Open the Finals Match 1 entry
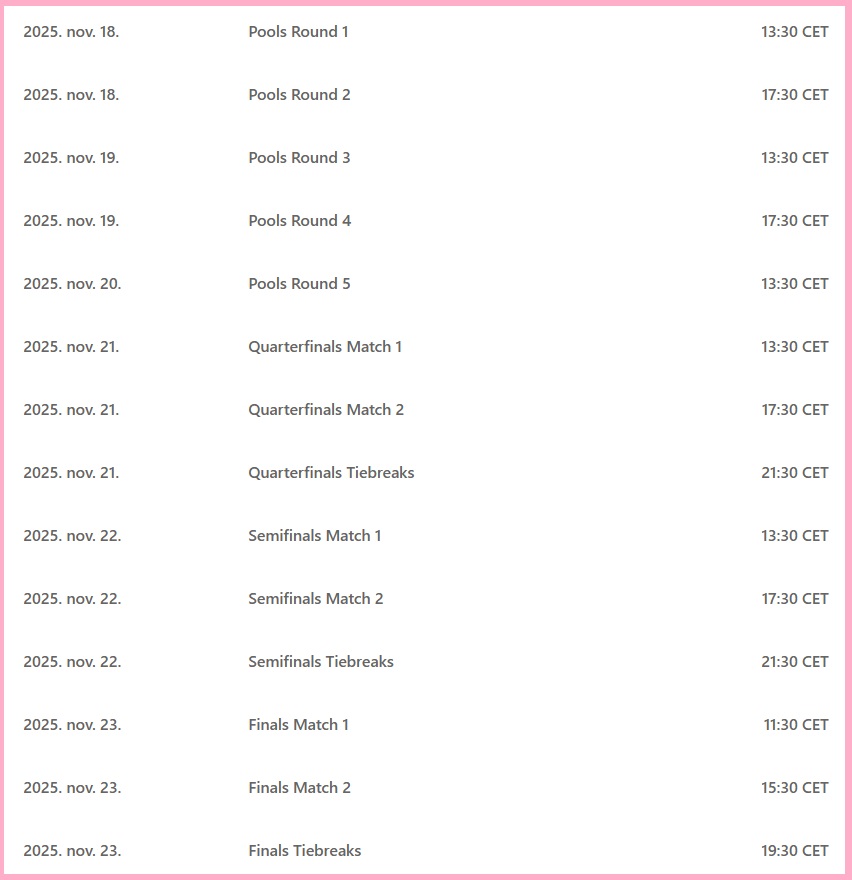 pyautogui.click(x=298, y=725)
